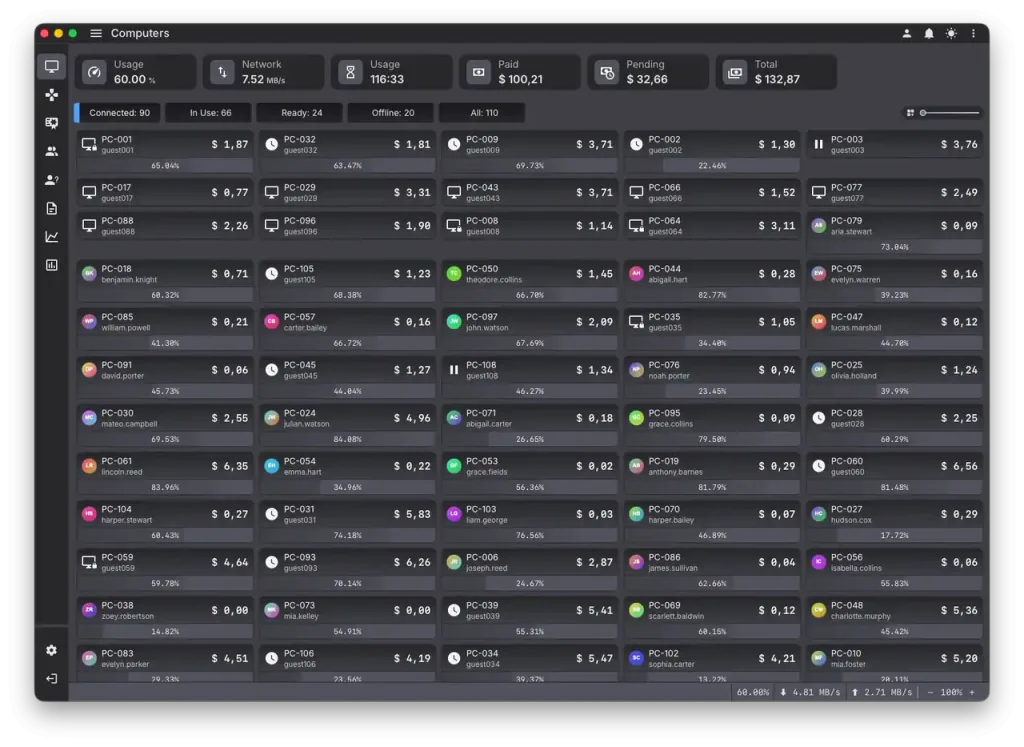The width and height of the screenshot is (1024, 747).
Task: Click the hourglass icon on Usage time card
Action: 350,72
